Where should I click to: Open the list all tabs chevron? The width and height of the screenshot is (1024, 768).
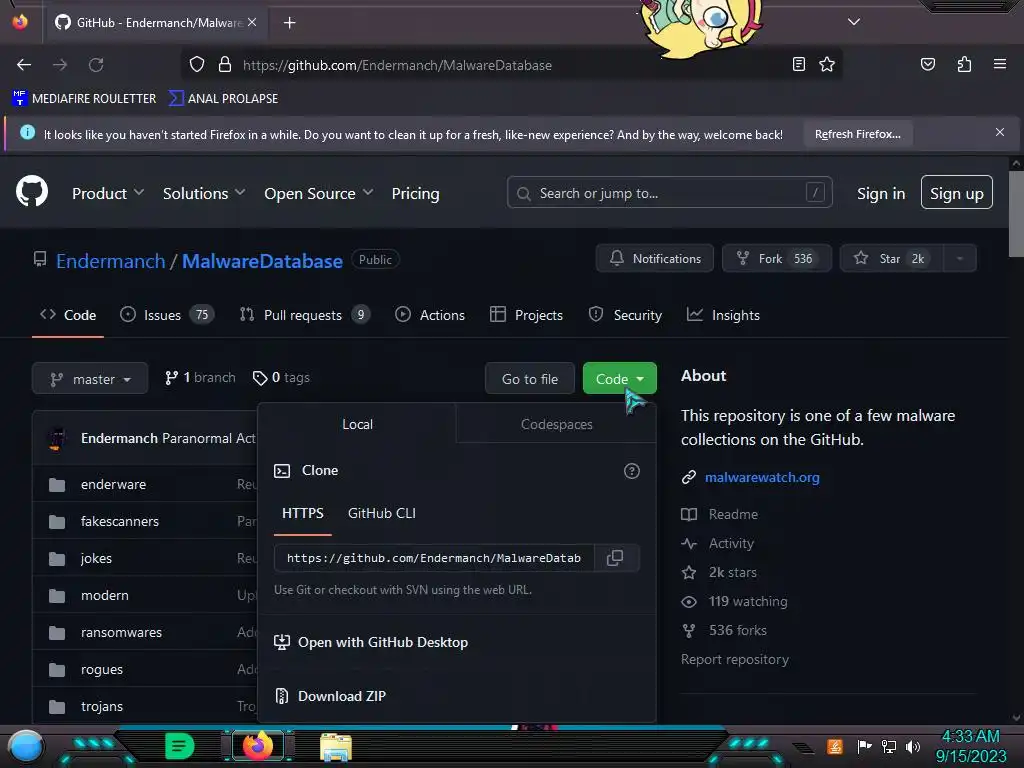pos(853,22)
